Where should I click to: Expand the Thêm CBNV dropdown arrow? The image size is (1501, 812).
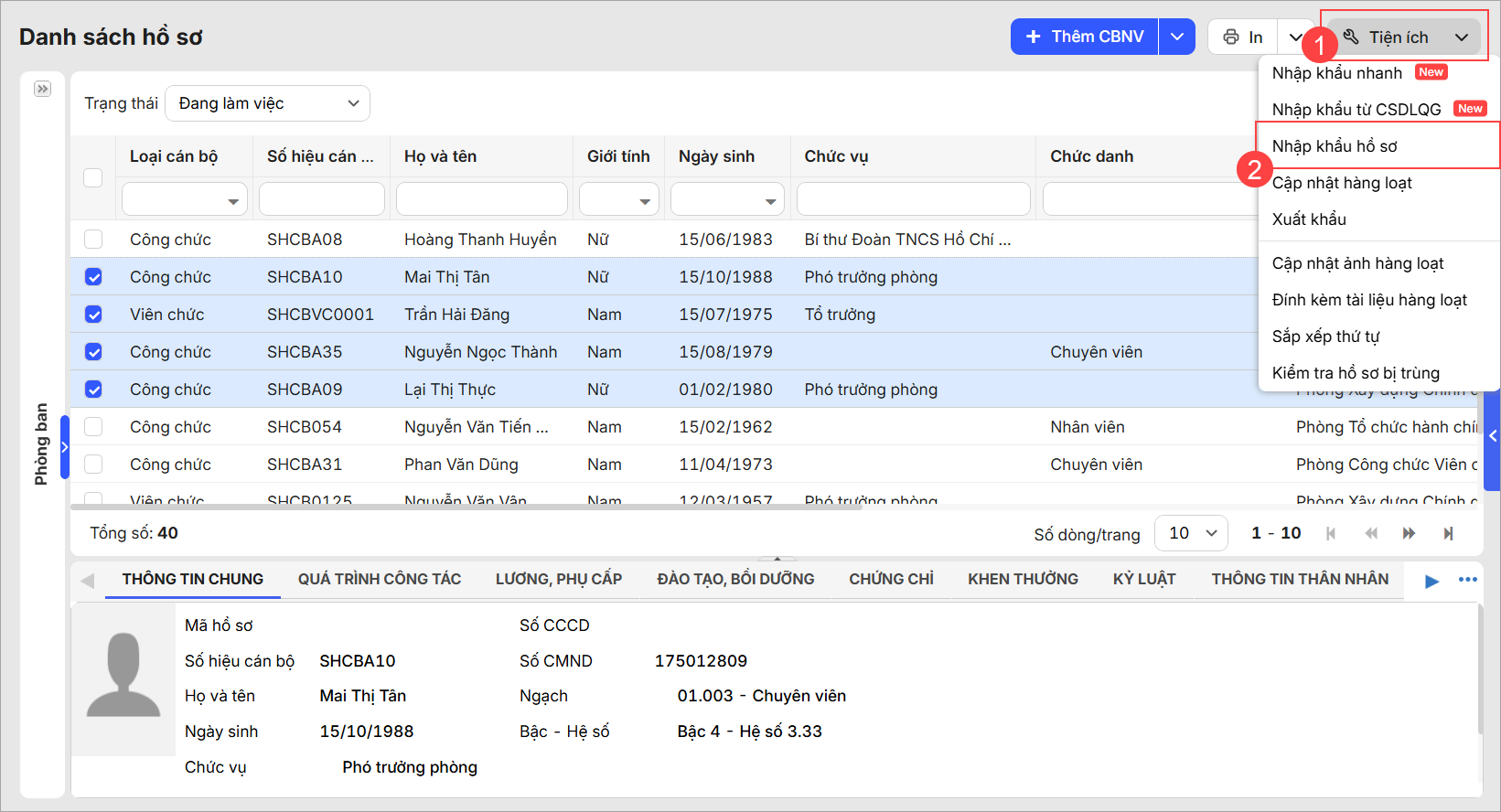1177,37
